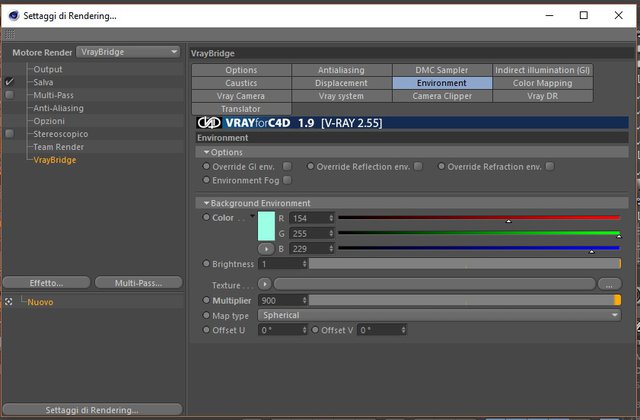The image size is (640, 420).
Task: Open the Translator tab
Action: [x=241, y=109]
